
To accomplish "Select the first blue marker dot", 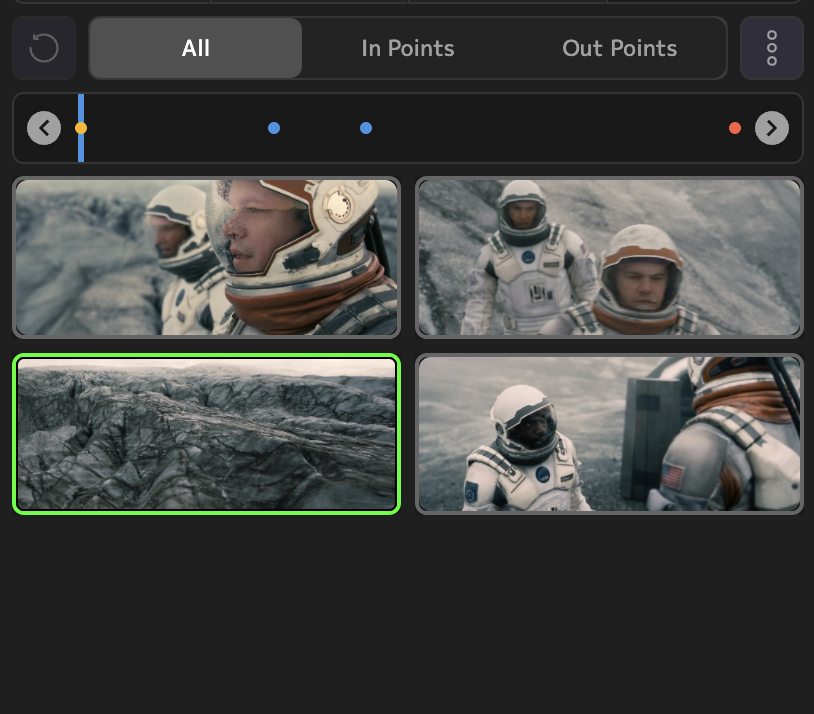I will pos(274,128).
